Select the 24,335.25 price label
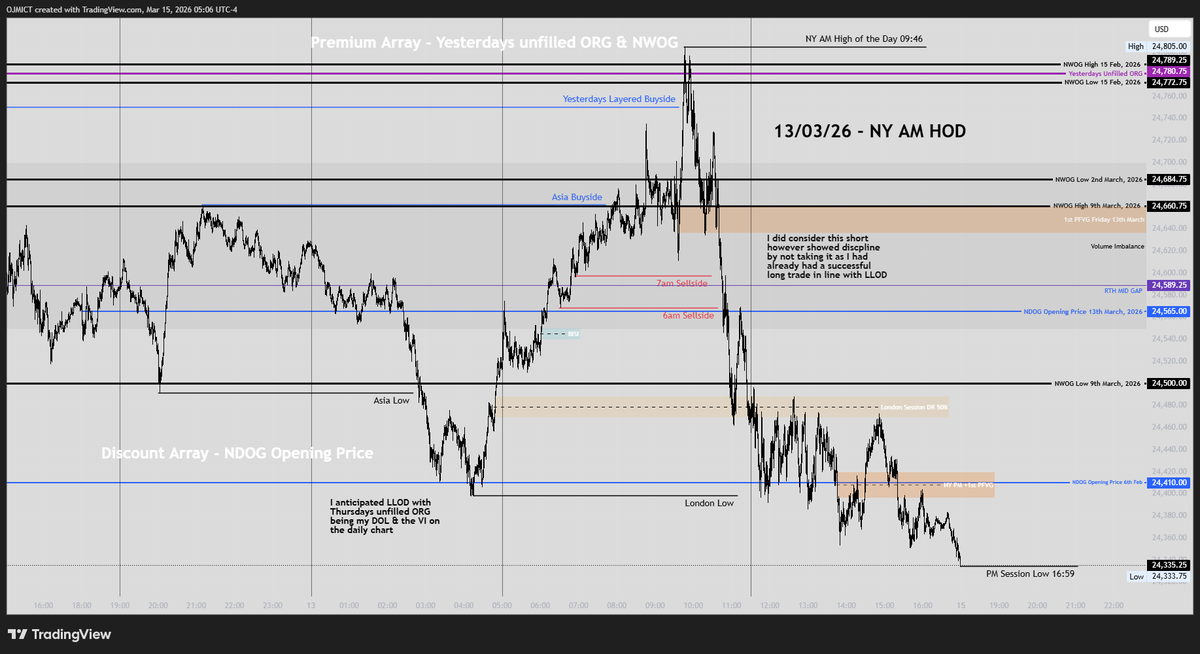The width and height of the screenshot is (1200, 654). pos(1168,566)
